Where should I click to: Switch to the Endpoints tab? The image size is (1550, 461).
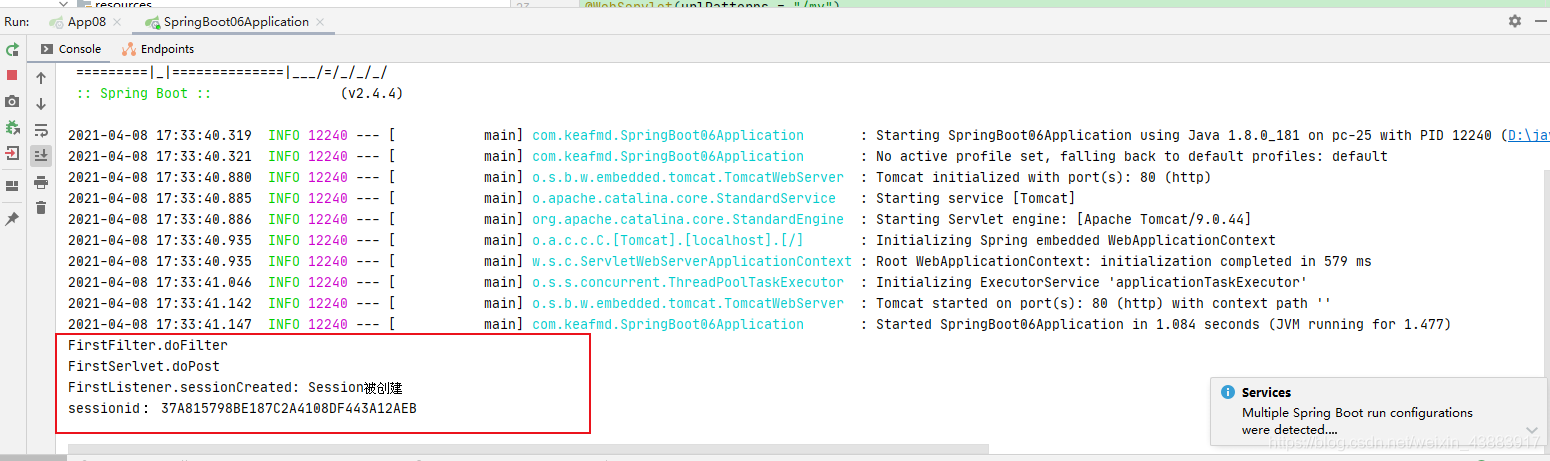pos(158,49)
